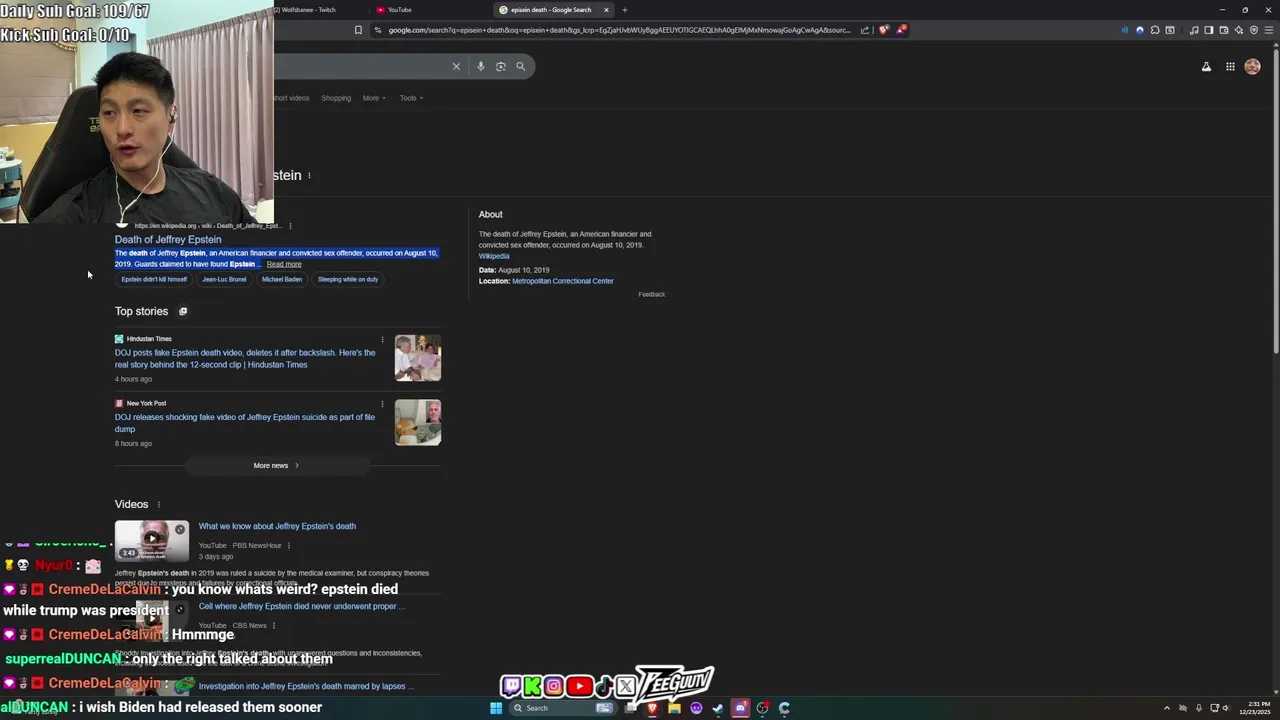The image size is (1280, 720).
Task: Open the Hindustan Times DOJ fake video story
Action: tap(245, 359)
